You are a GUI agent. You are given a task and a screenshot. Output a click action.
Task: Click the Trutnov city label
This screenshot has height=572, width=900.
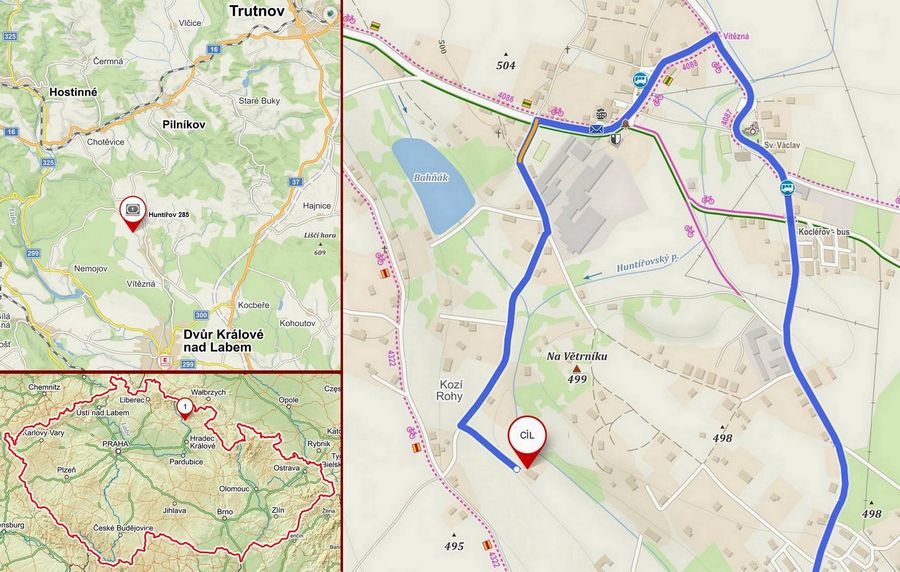[257, 10]
